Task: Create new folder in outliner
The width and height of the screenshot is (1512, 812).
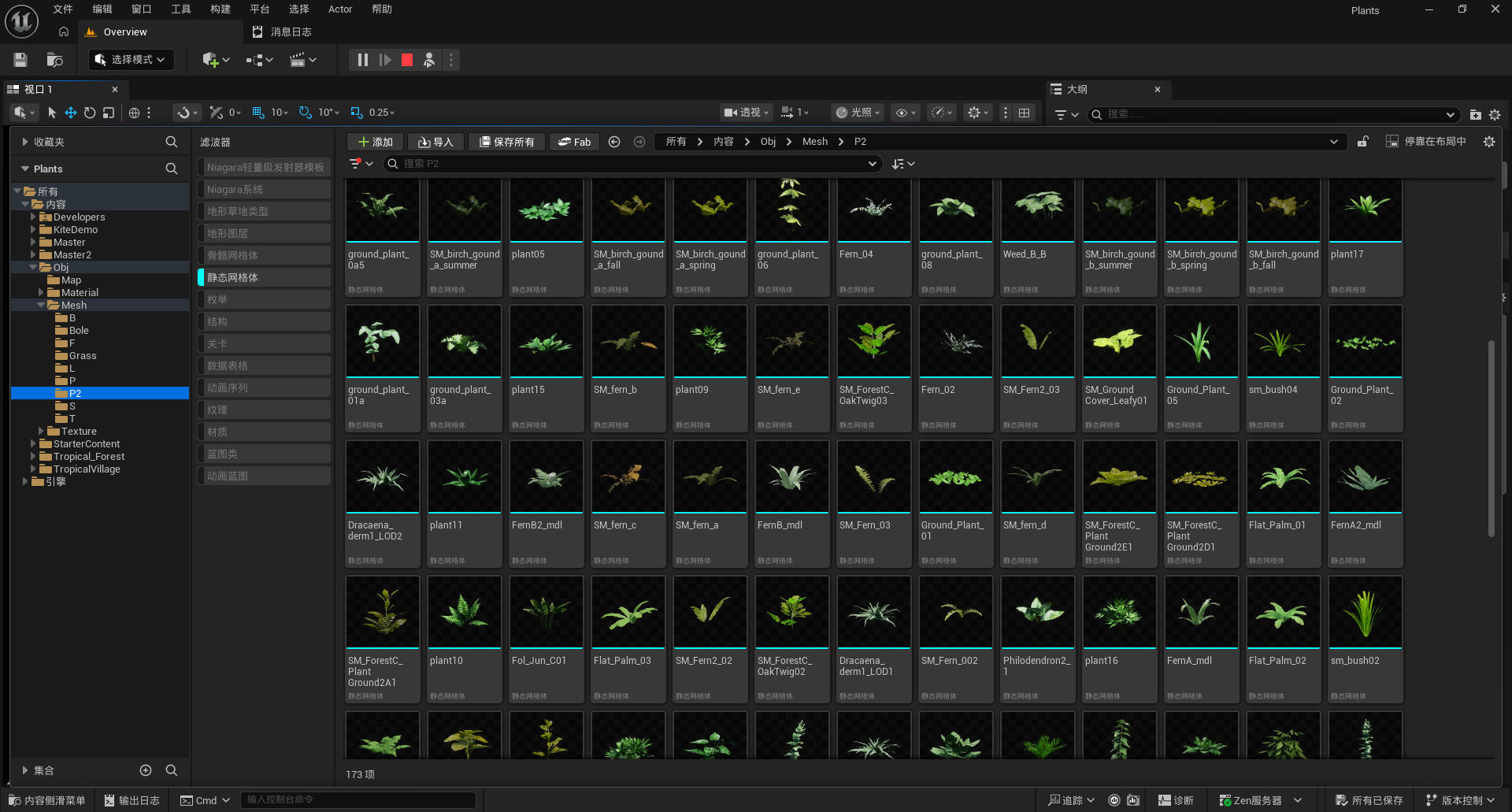Action: click(1475, 114)
